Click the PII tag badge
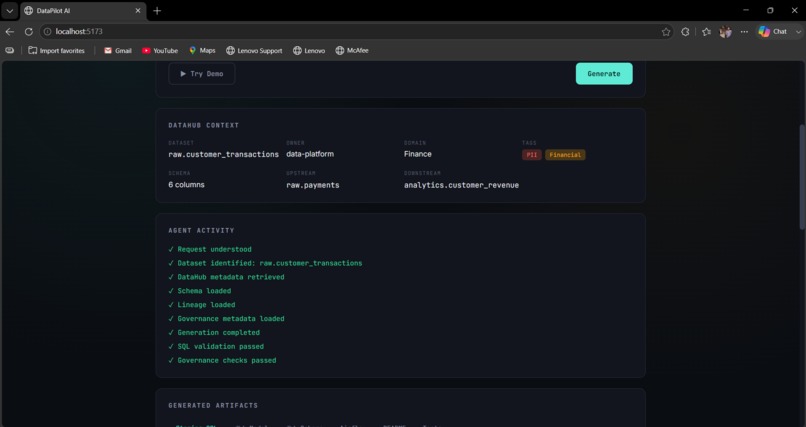 tap(532, 155)
